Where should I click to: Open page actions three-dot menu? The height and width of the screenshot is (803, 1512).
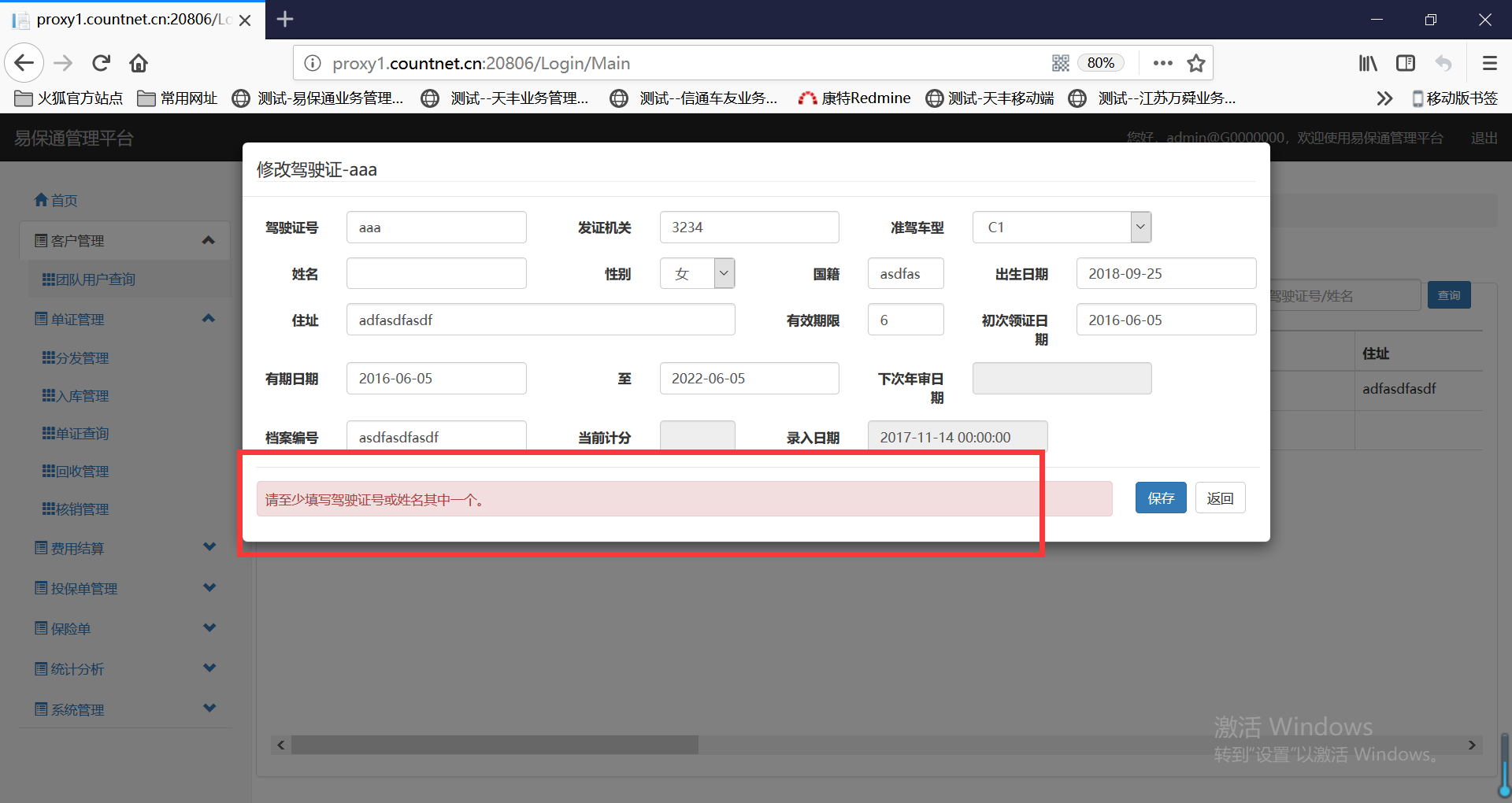pos(1162,63)
